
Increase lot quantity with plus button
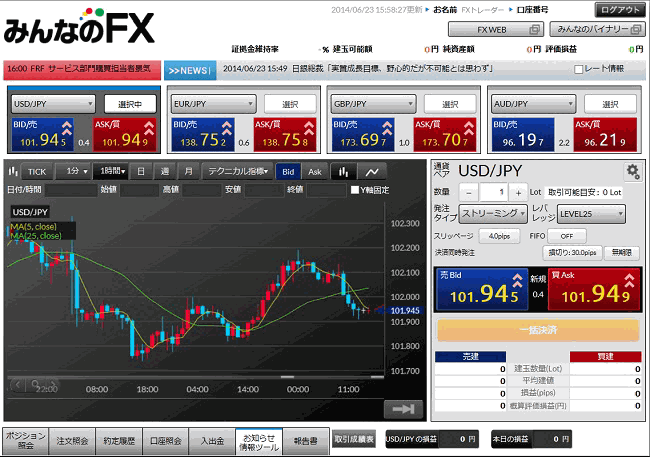click(x=518, y=192)
